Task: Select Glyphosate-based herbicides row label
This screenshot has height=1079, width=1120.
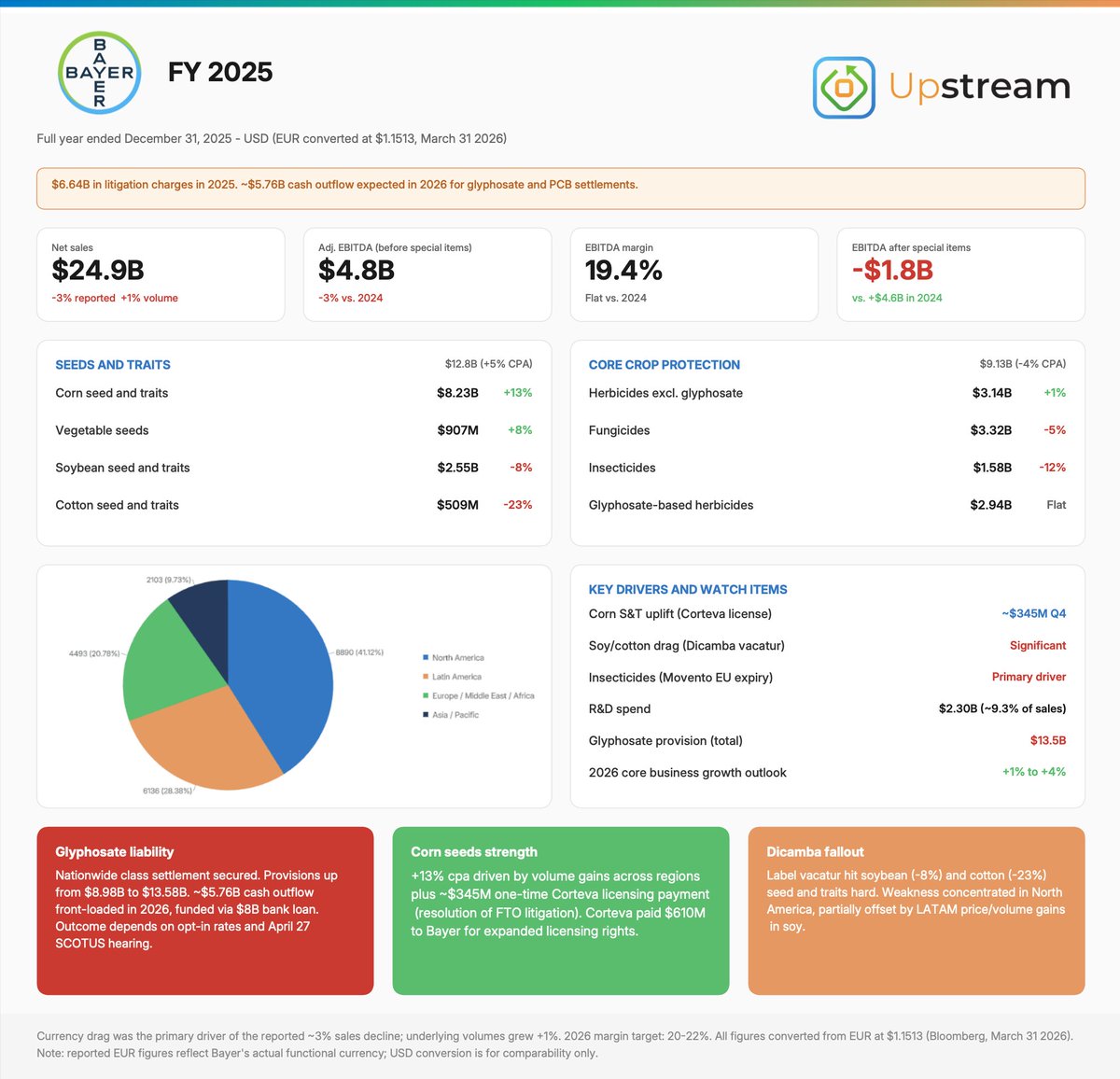Action: tap(671, 505)
